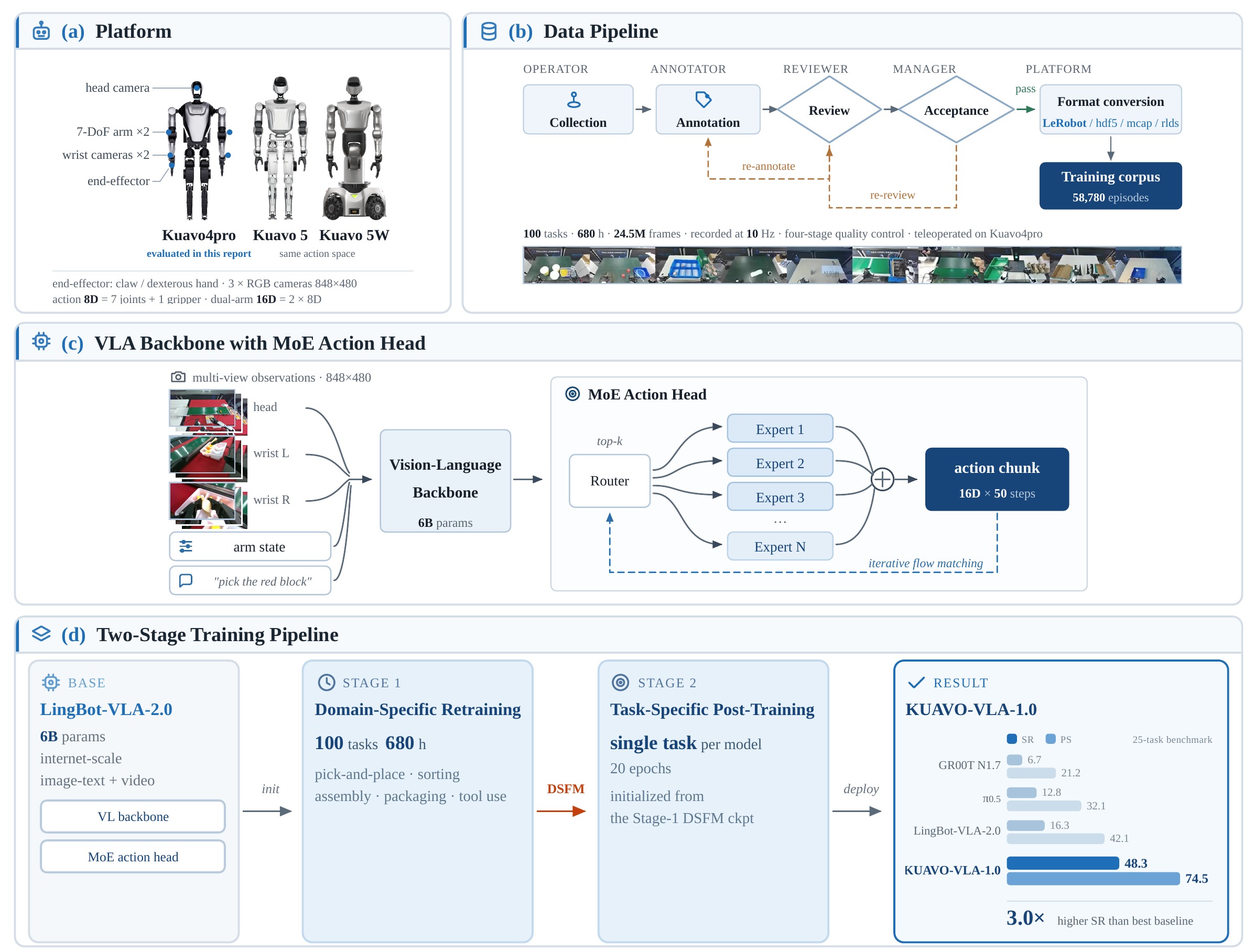Select the Expert 3 block

click(x=780, y=496)
